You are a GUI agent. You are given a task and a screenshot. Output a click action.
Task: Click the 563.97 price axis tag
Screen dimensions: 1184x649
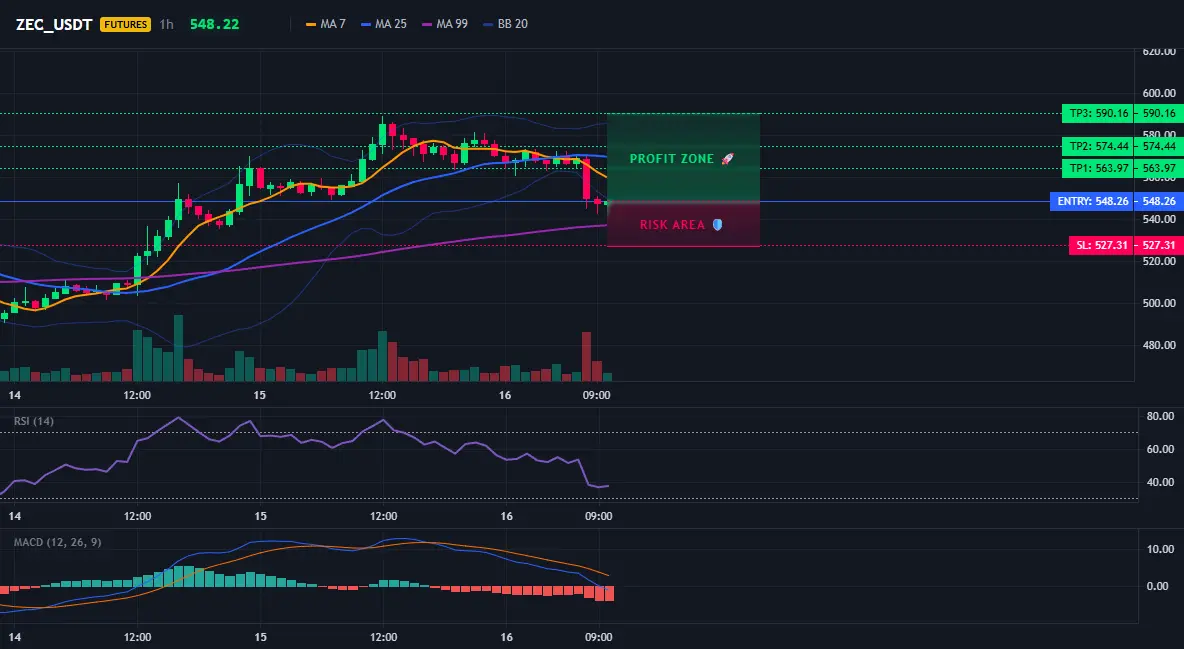1158,168
